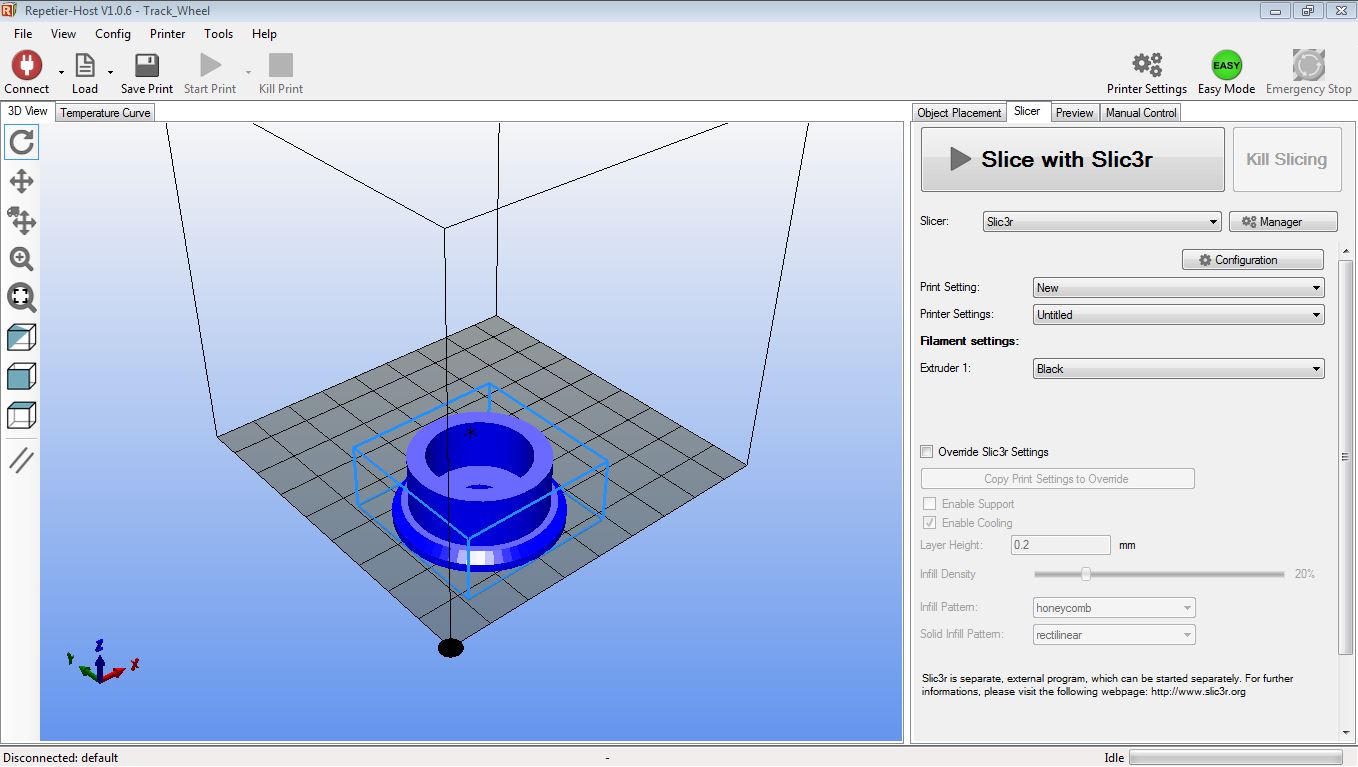1358x767 pixels.
Task: Open the Print Setting dropdown
Action: (1178, 288)
